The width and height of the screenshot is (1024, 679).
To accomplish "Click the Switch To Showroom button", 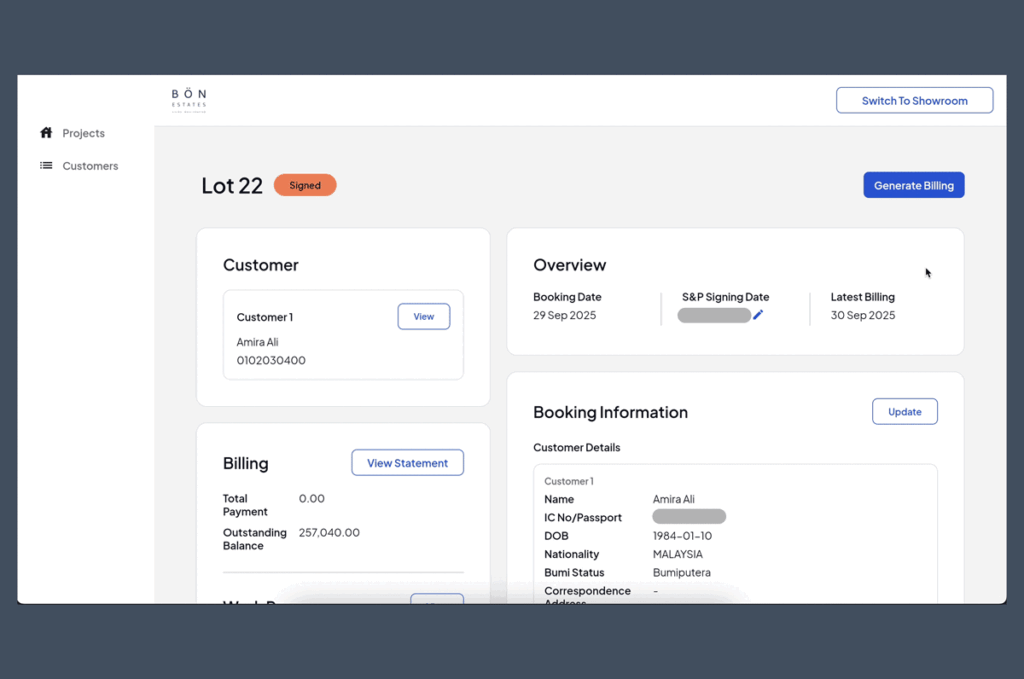I will [x=913, y=99].
